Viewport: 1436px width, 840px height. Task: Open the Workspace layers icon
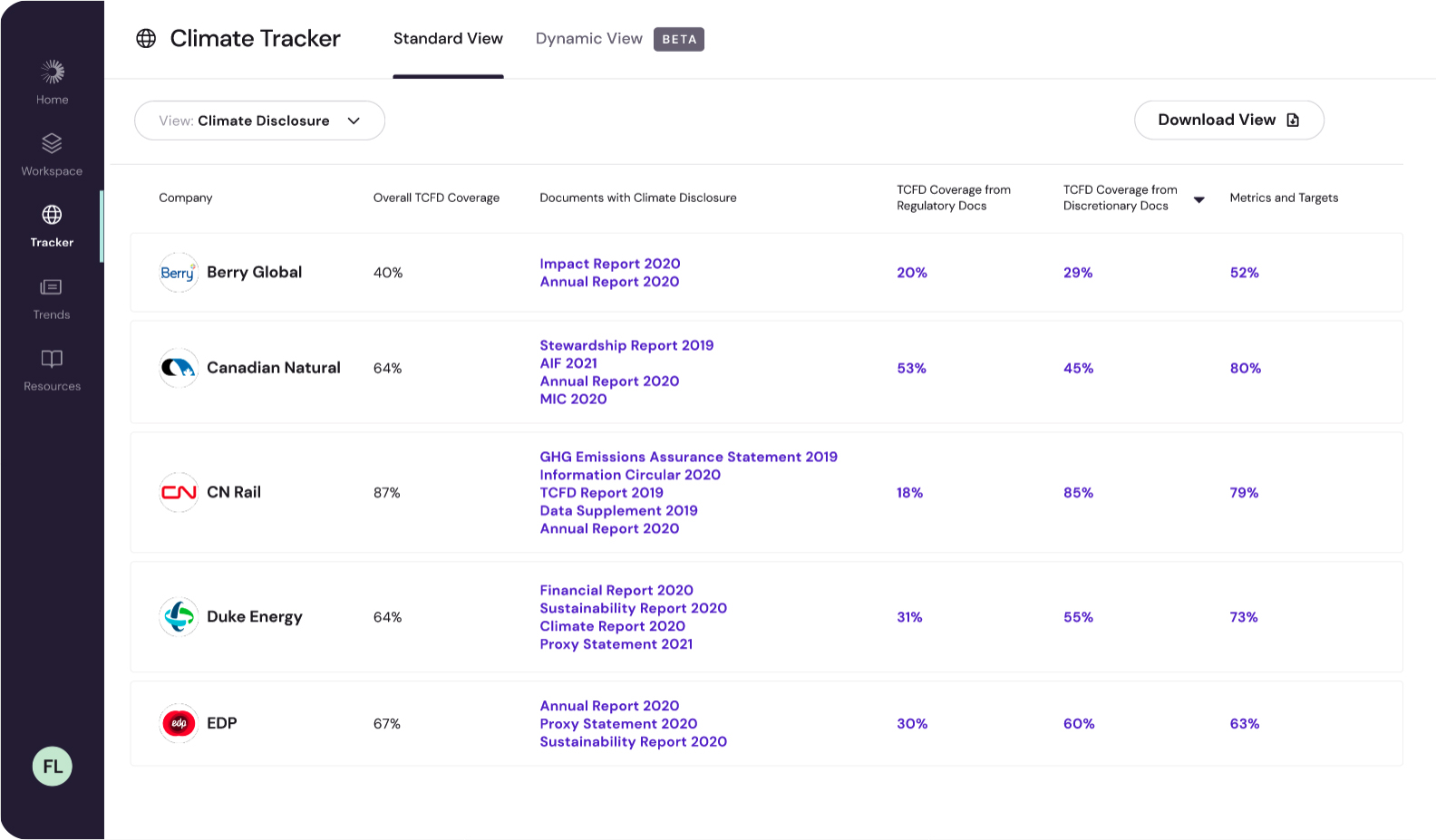52,143
